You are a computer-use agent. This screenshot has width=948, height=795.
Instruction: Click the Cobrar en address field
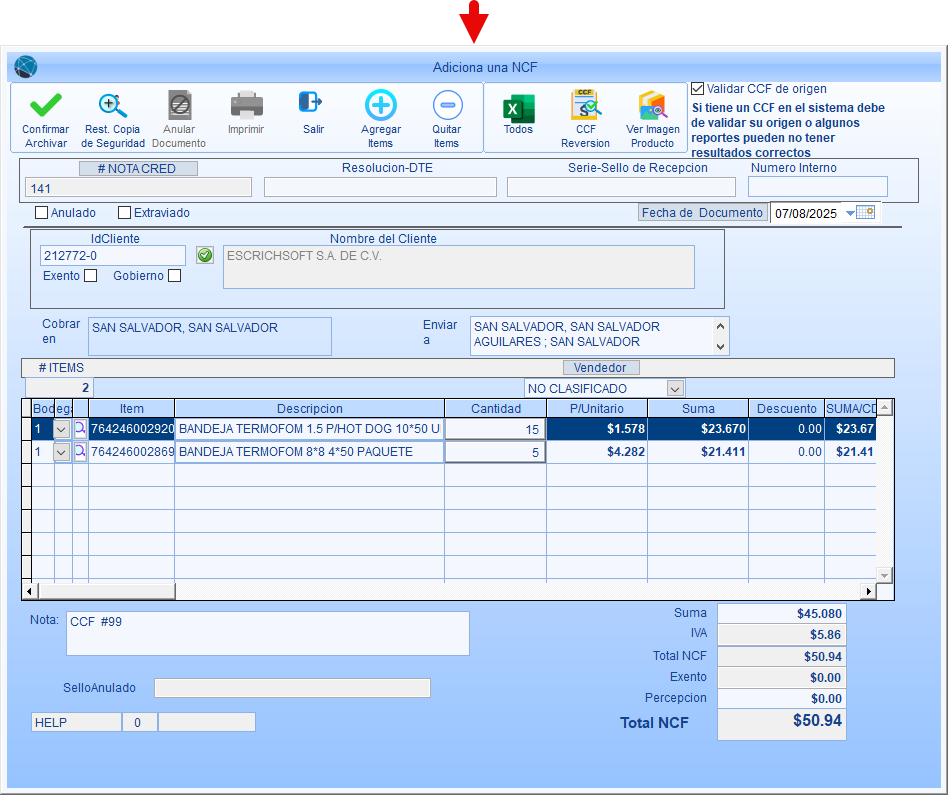pyautogui.click(x=210, y=336)
